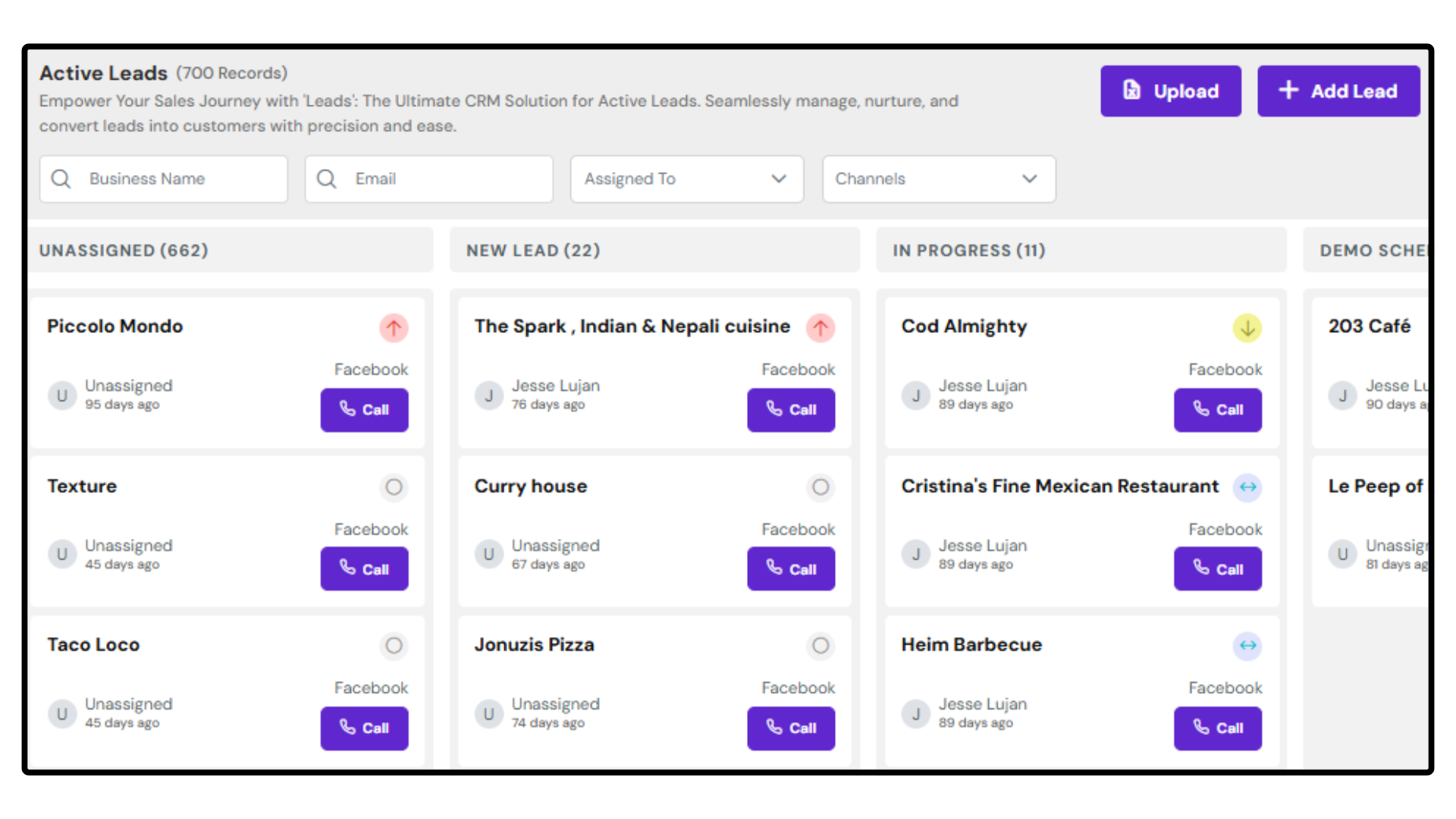
Task: Click the search icon in Email field
Action: [327, 179]
